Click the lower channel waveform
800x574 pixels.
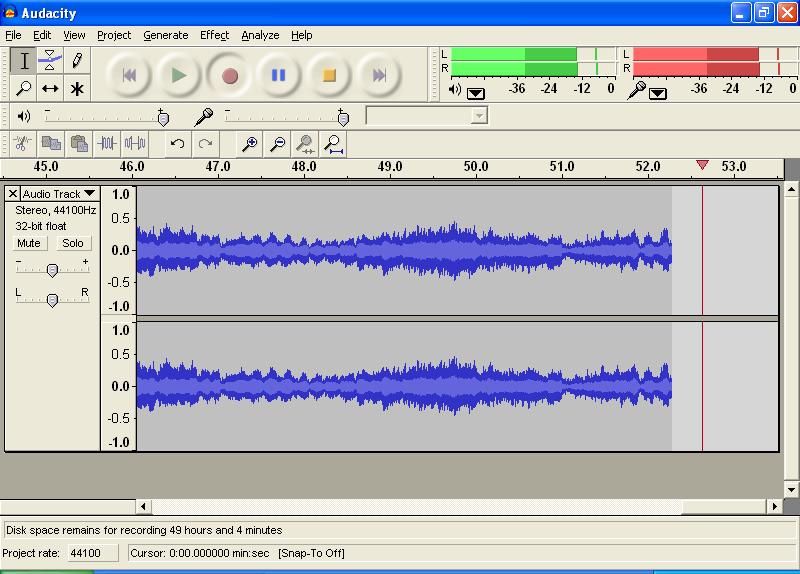pos(404,386)
